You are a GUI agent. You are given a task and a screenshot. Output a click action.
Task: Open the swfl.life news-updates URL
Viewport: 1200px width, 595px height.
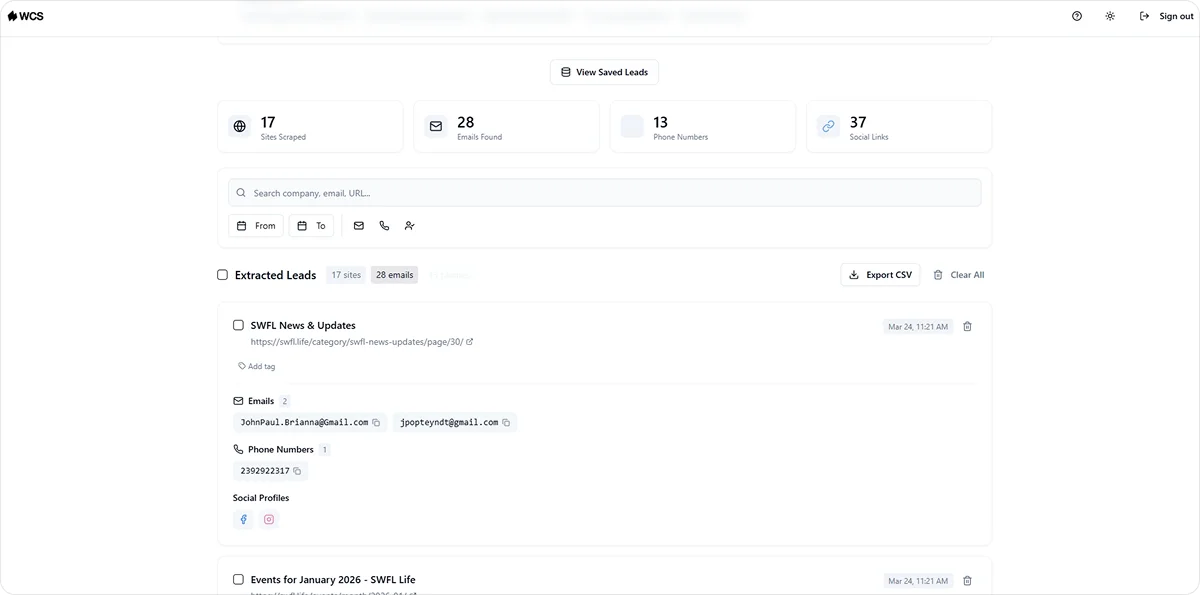pyautogui.click(x=356, y=342)
